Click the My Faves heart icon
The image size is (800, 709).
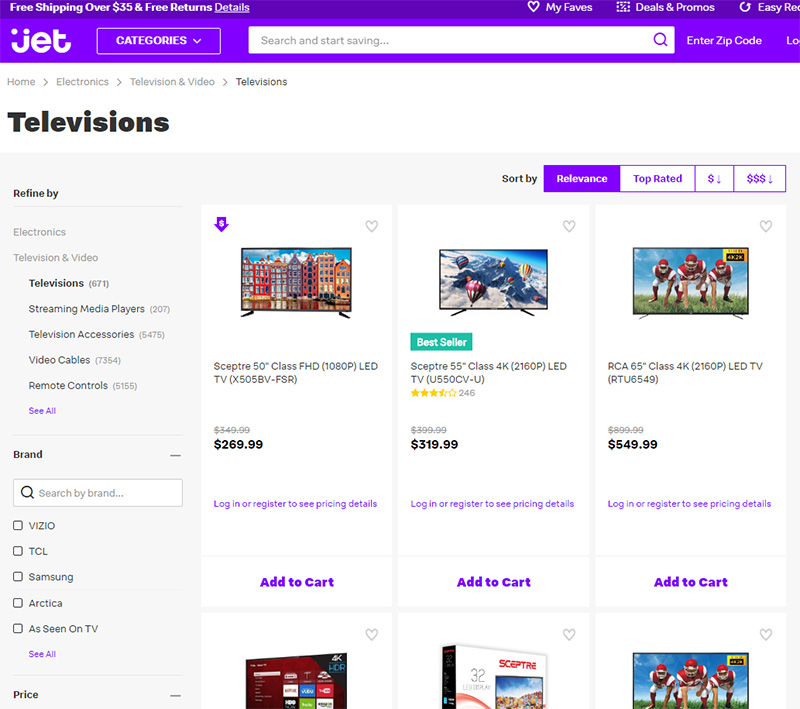click(x=533, y=7)
